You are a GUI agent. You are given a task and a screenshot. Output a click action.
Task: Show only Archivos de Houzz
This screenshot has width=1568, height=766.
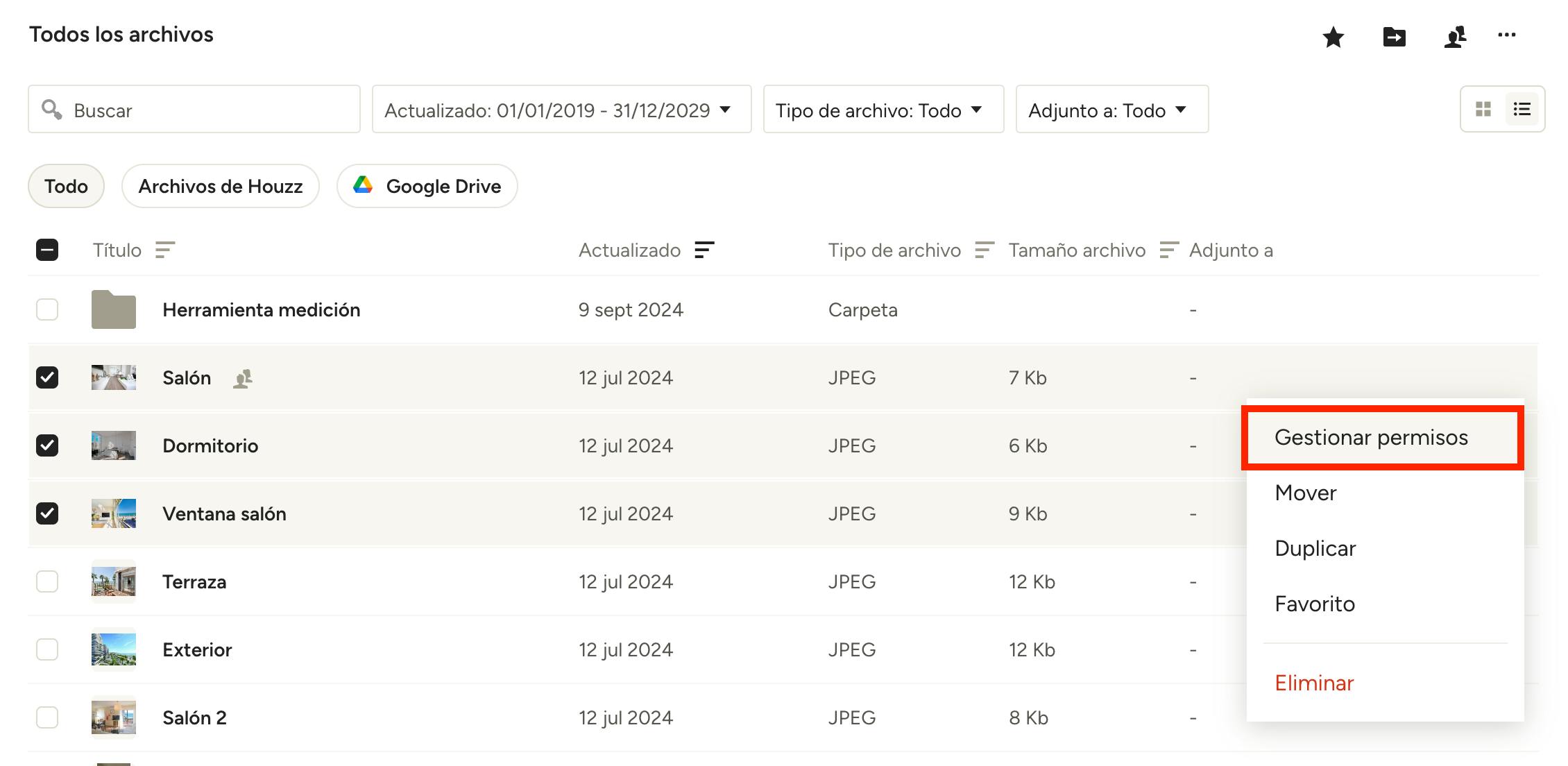pyautogui.click(x=220, y=186)
